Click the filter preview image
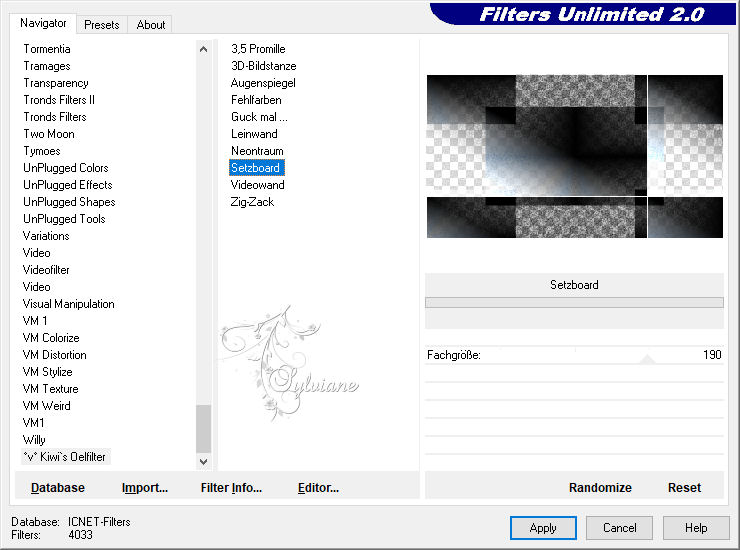740x550 pixels. (x=574, y=156)
